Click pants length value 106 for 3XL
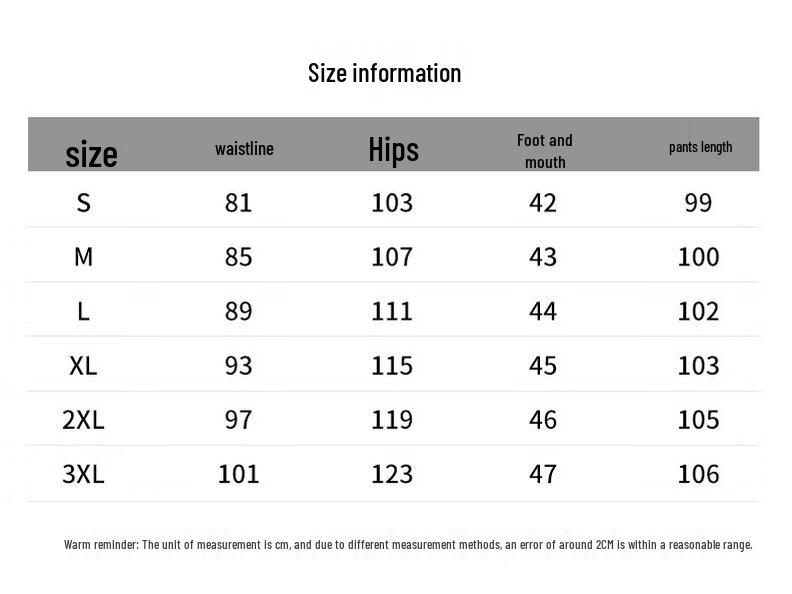The width and height of the screenshot is (792, 594). (x=698, y=473)
